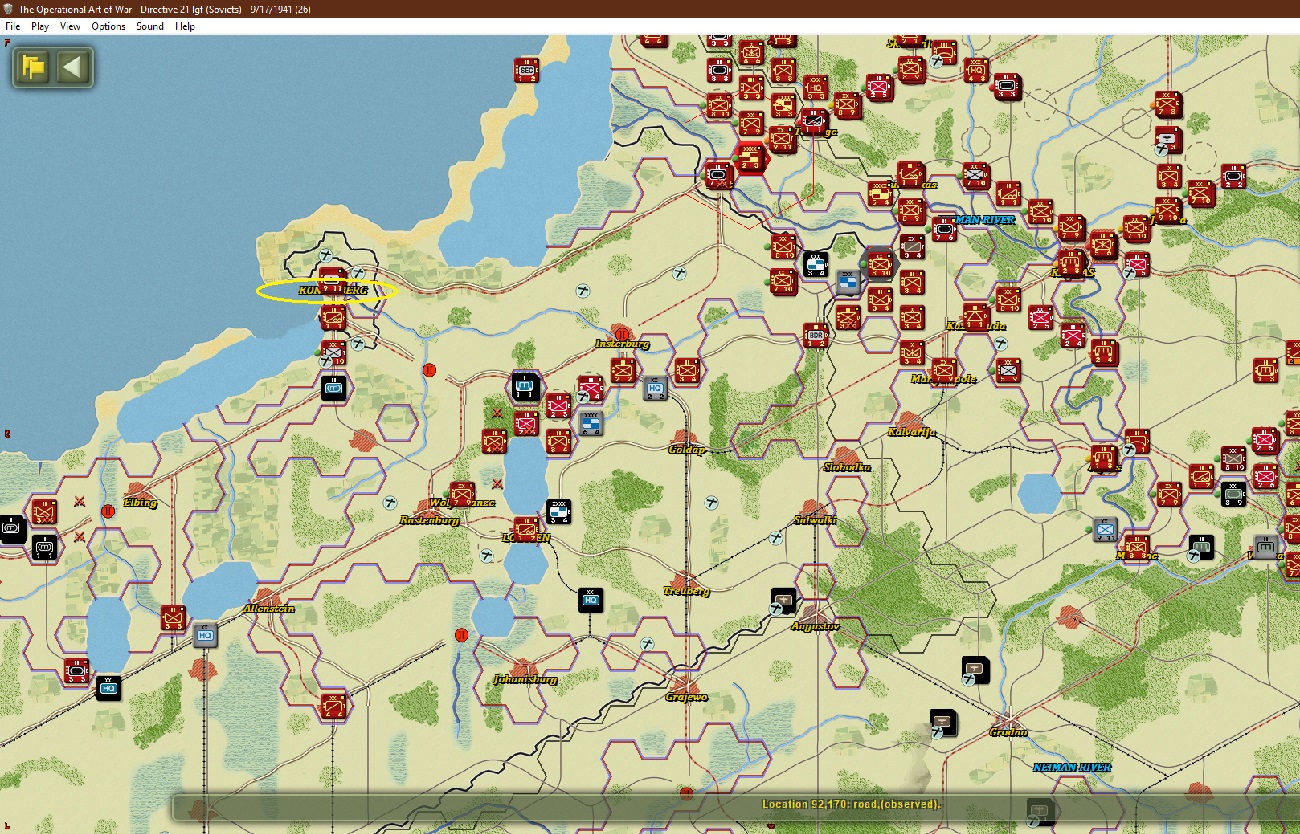Image resolution: width=1300 pixels, height=834 pixels.
Task: Click the Location 52,170 status bar text
Action: pos(852,804)
